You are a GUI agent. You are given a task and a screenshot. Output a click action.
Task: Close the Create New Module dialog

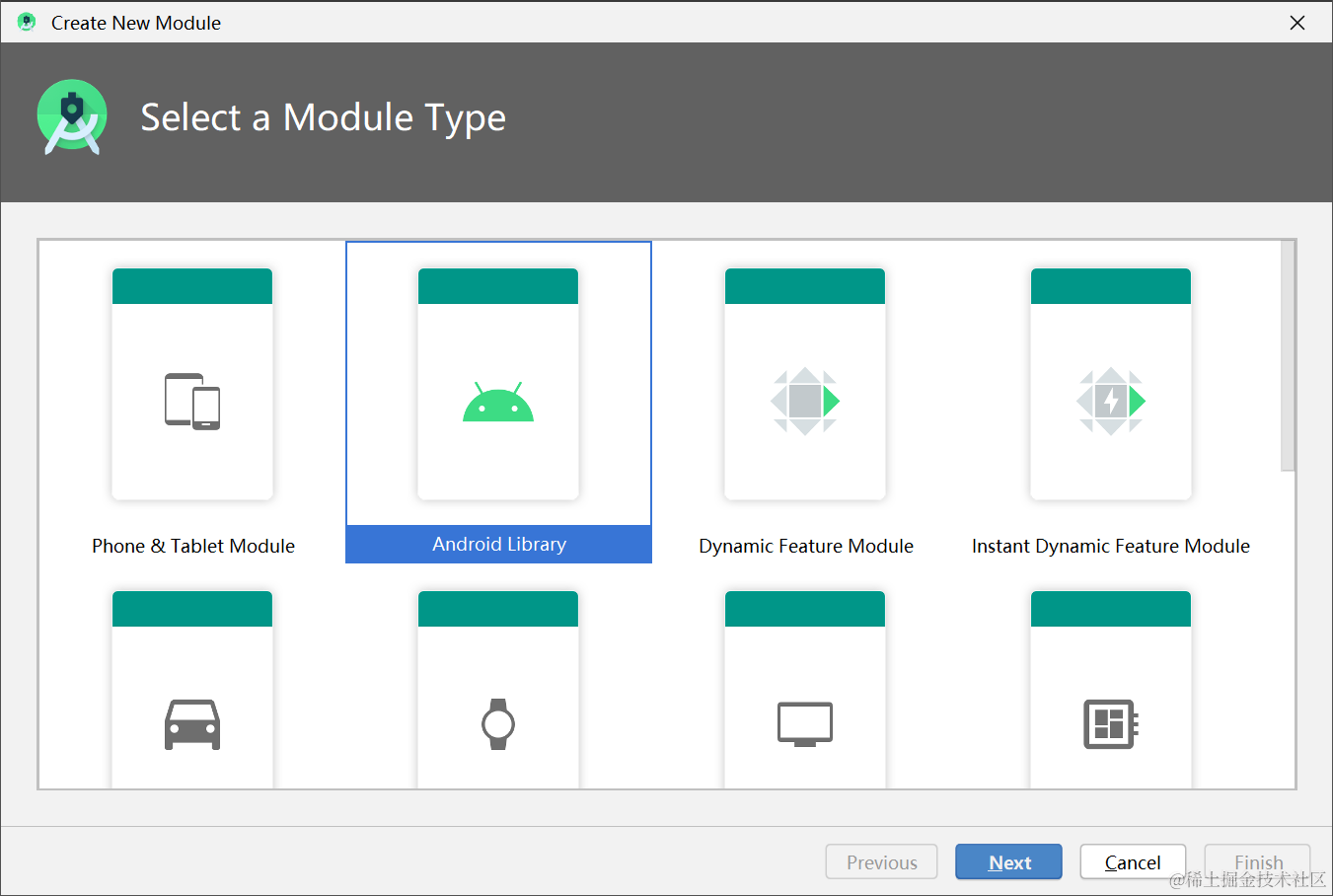pyautogui.click(x=1297, y=23)
